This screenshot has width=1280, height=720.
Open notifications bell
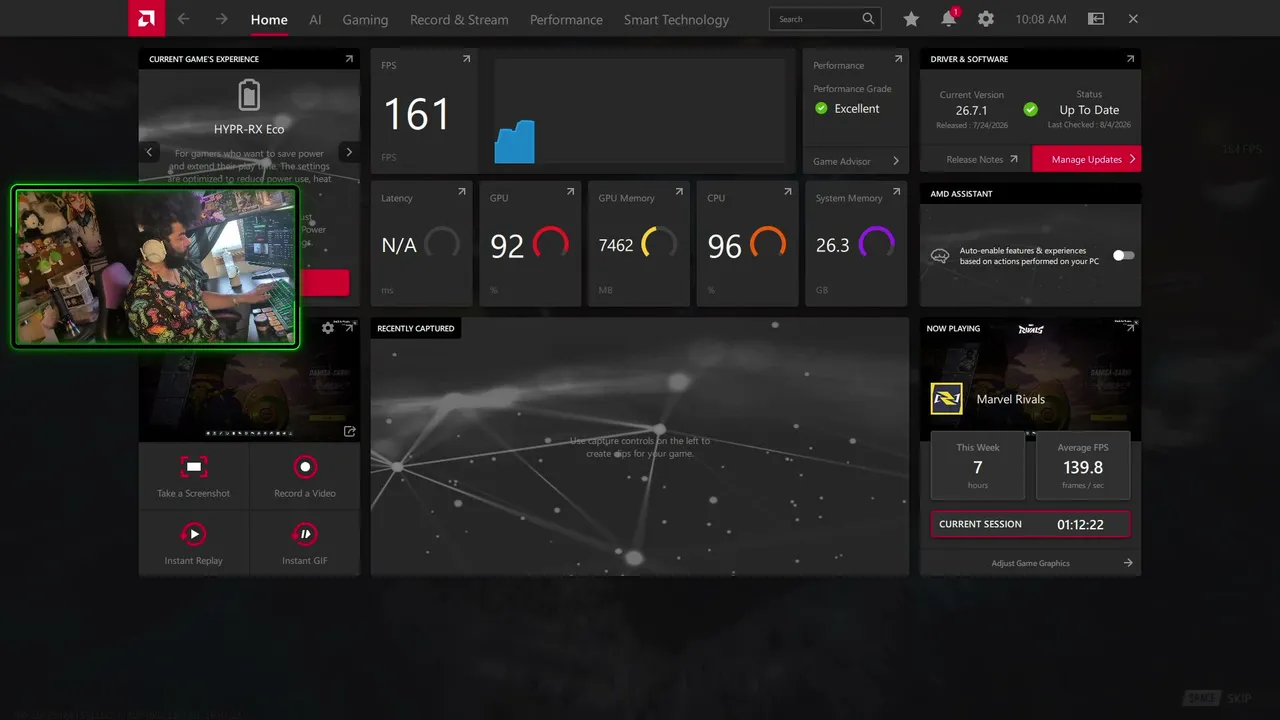[948, 19]
